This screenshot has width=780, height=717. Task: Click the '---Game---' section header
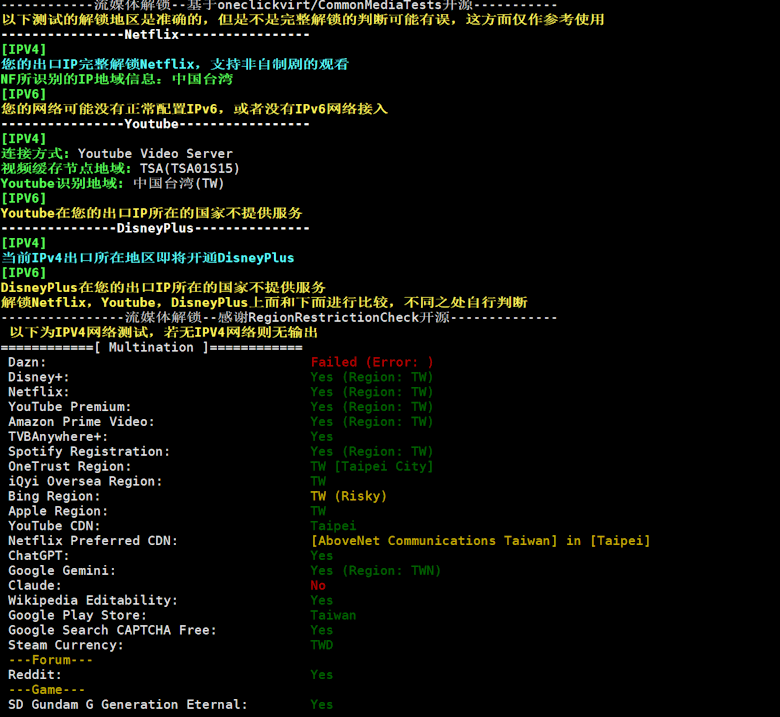(47, 690)
